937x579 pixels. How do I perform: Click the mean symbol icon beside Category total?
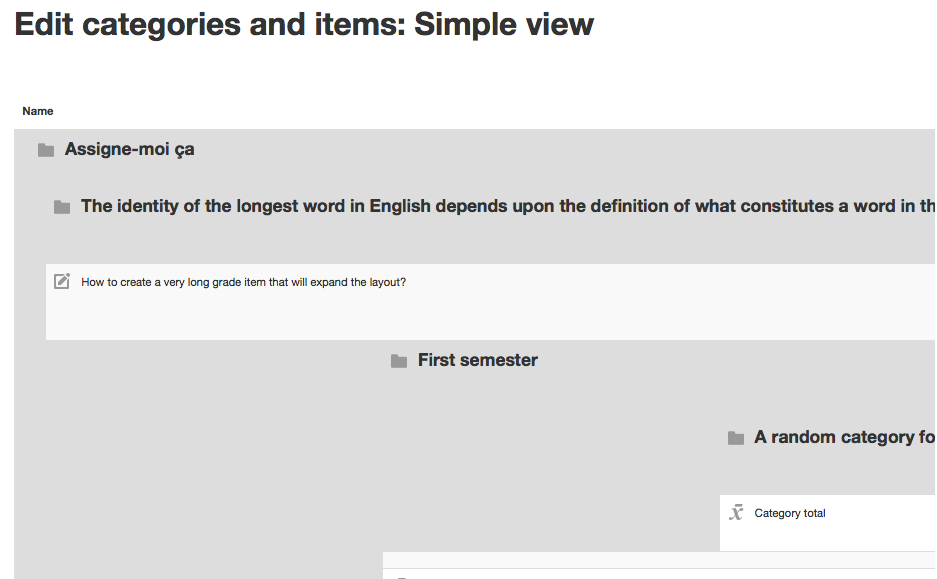pyautogui.click(x=736, y=513)
